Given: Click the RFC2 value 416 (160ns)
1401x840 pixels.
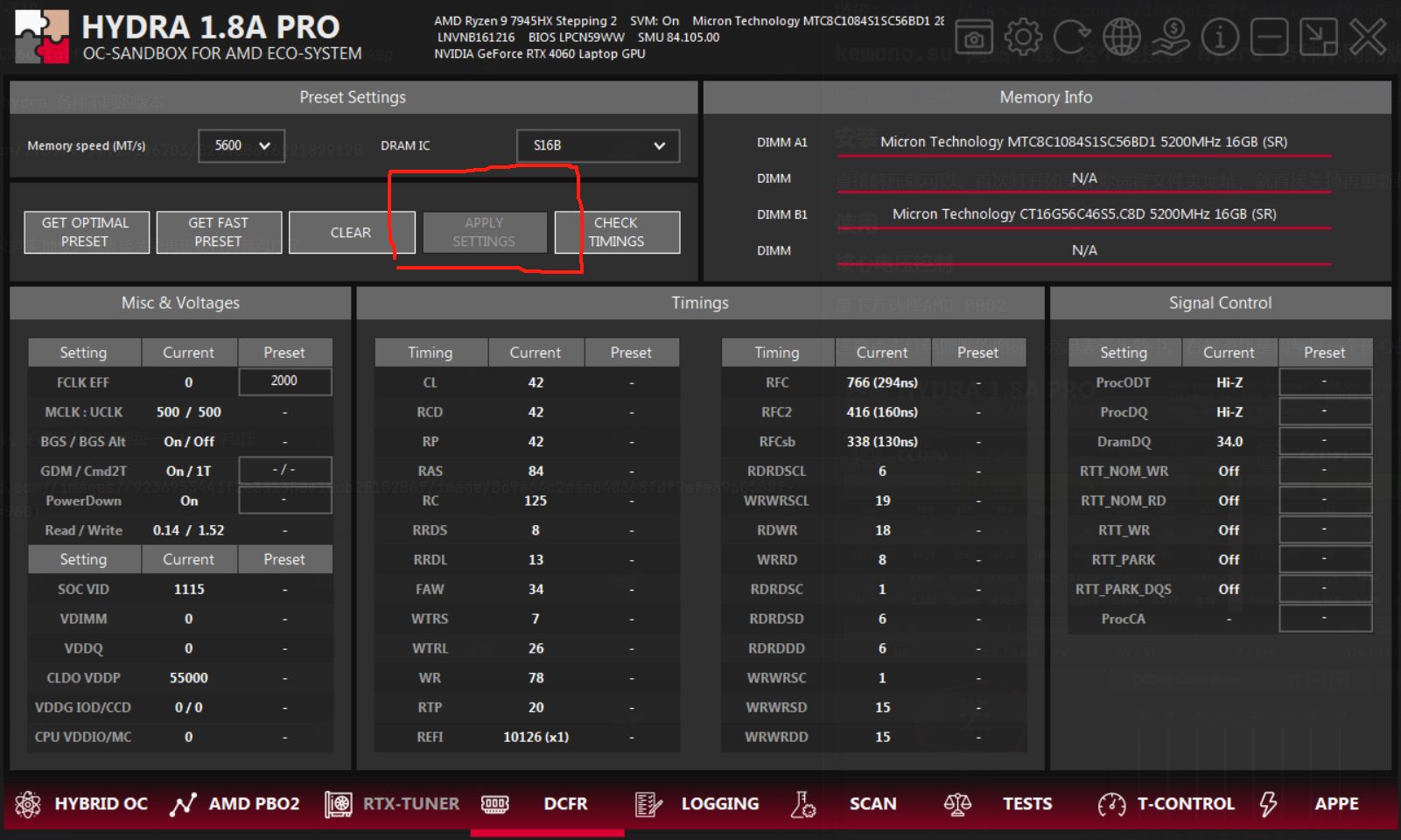Looking at the screenshot, I should click(882, 412).
